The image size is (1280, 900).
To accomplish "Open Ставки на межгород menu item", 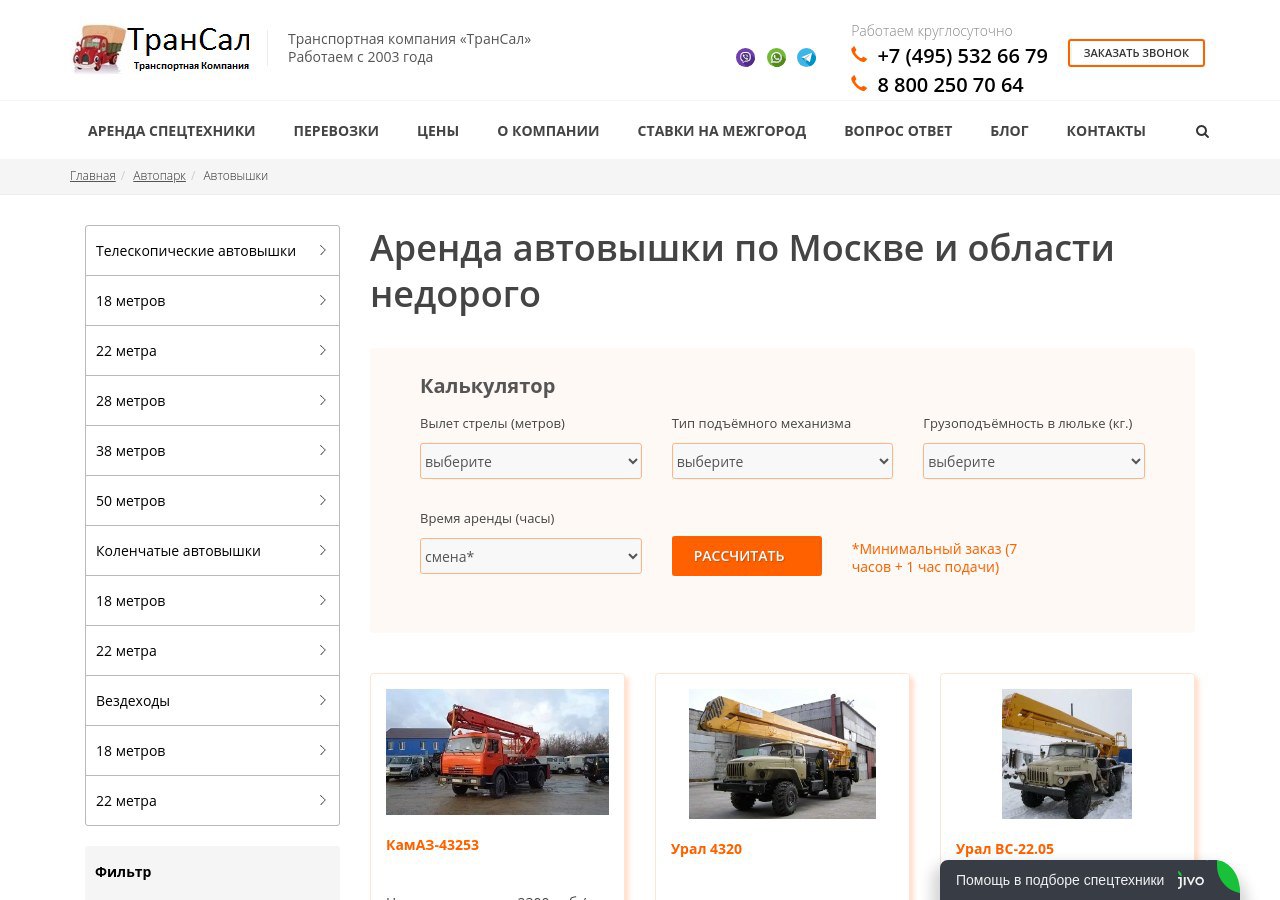I will pos(722,131).
